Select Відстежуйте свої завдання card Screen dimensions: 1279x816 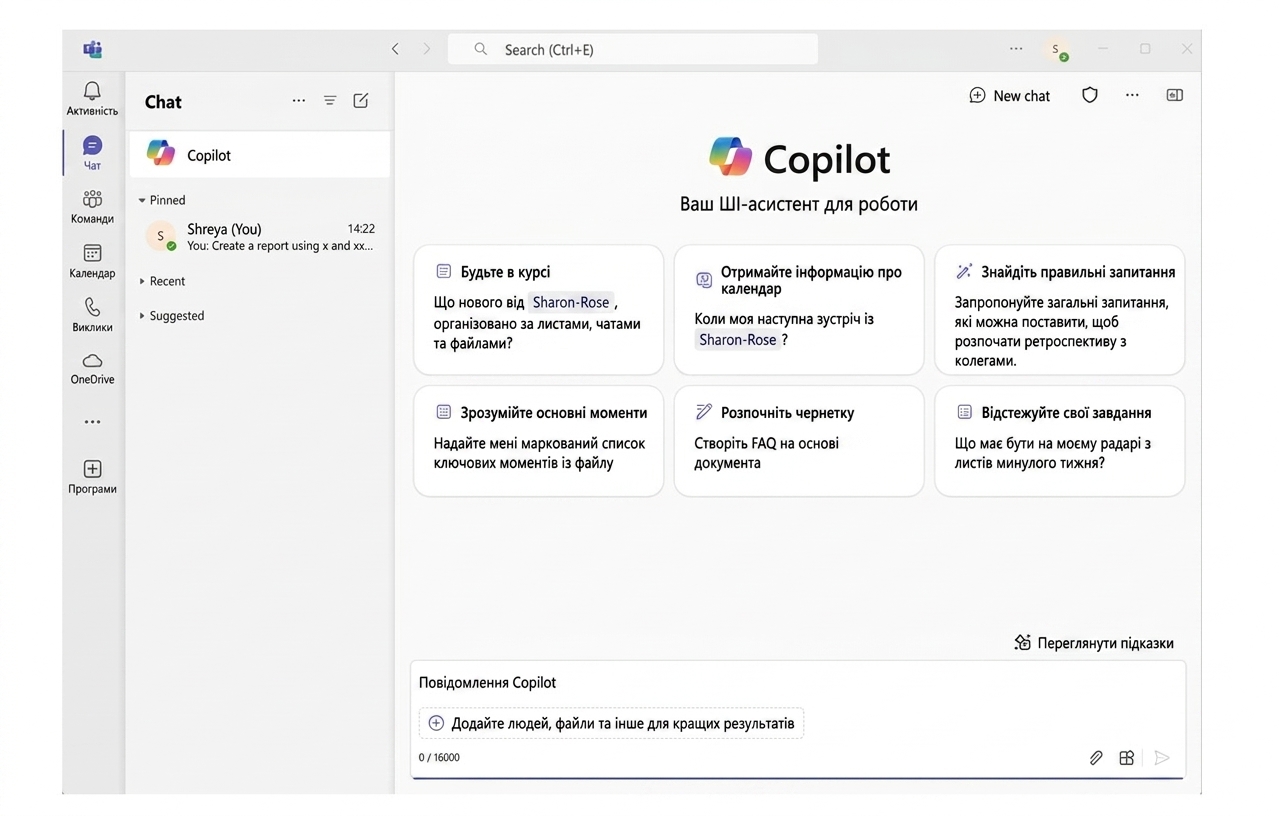click(1059, 441)
